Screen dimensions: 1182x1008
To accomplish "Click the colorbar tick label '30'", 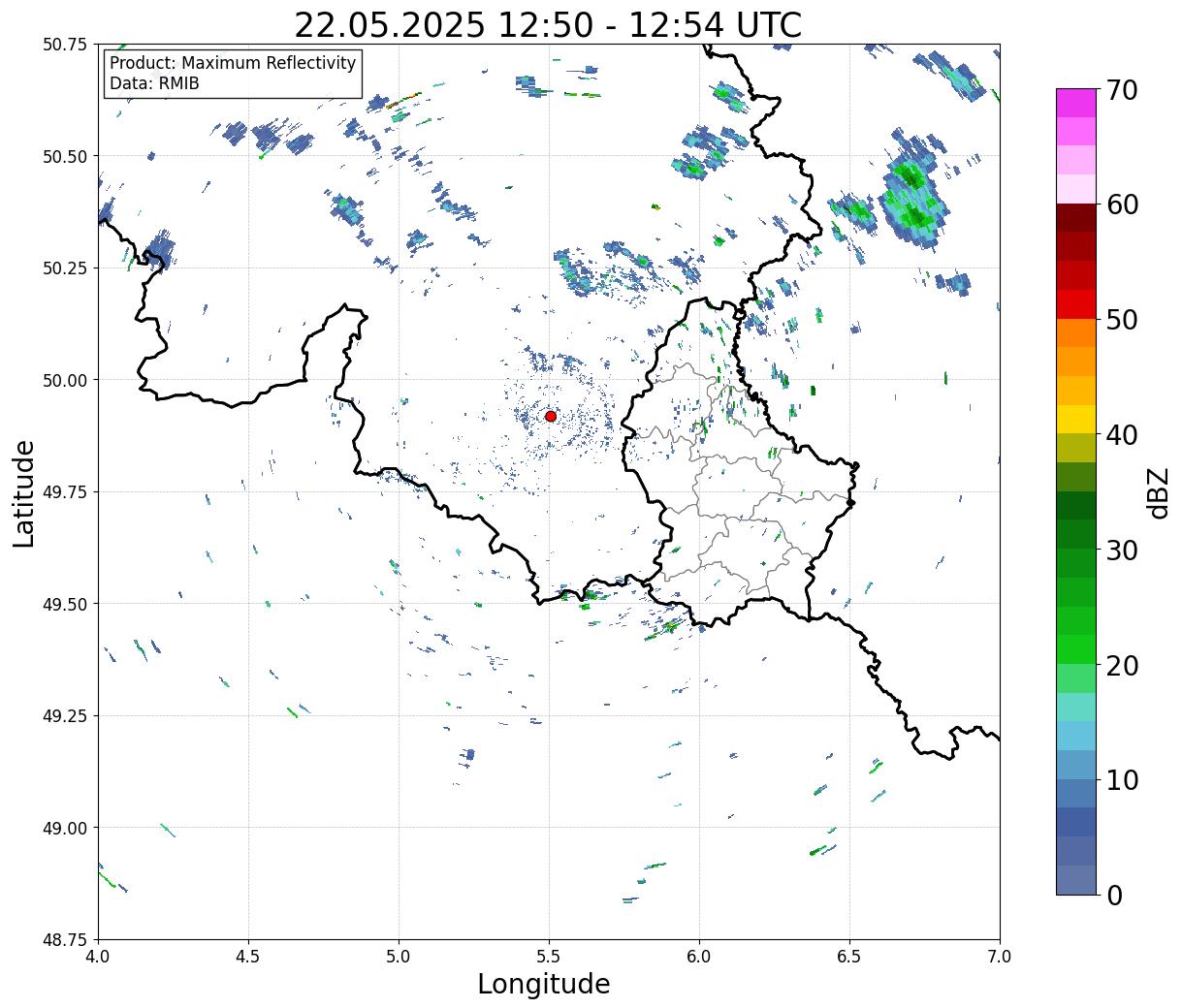I will tap(1121, 550).
